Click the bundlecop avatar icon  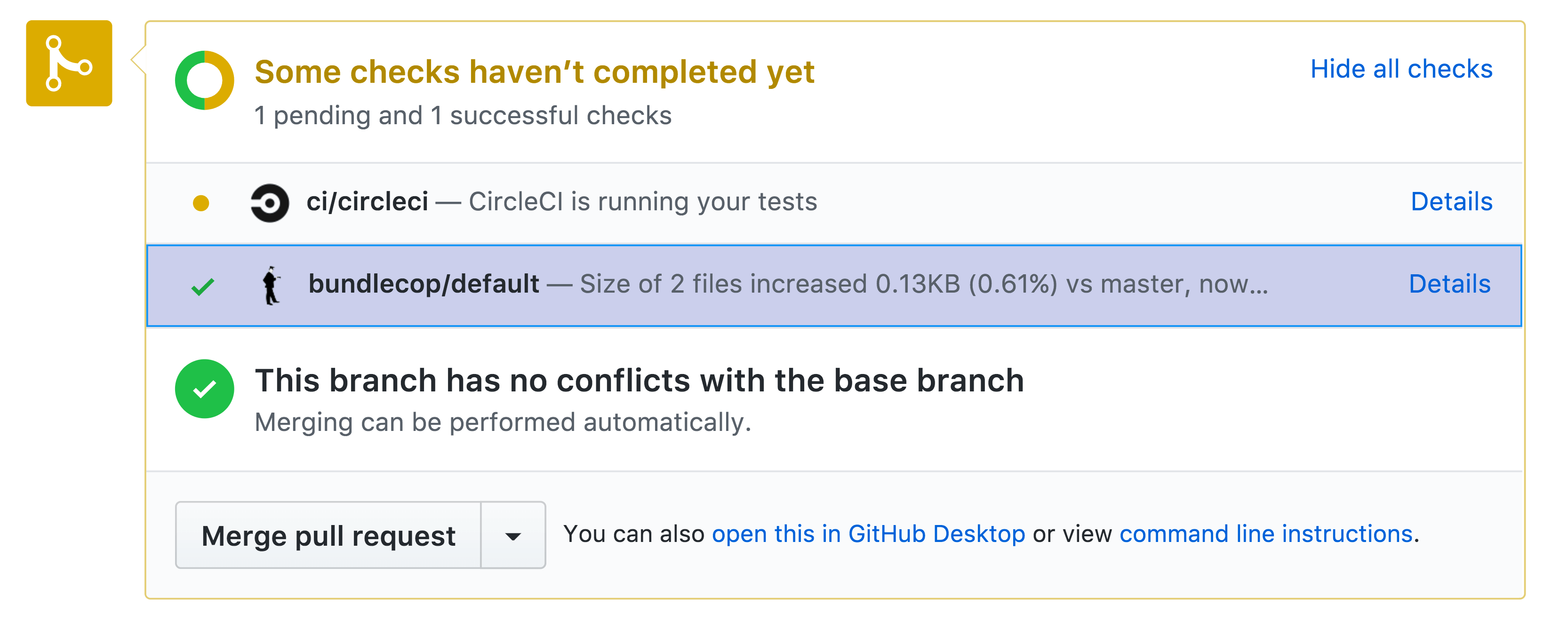click(271, 285)
